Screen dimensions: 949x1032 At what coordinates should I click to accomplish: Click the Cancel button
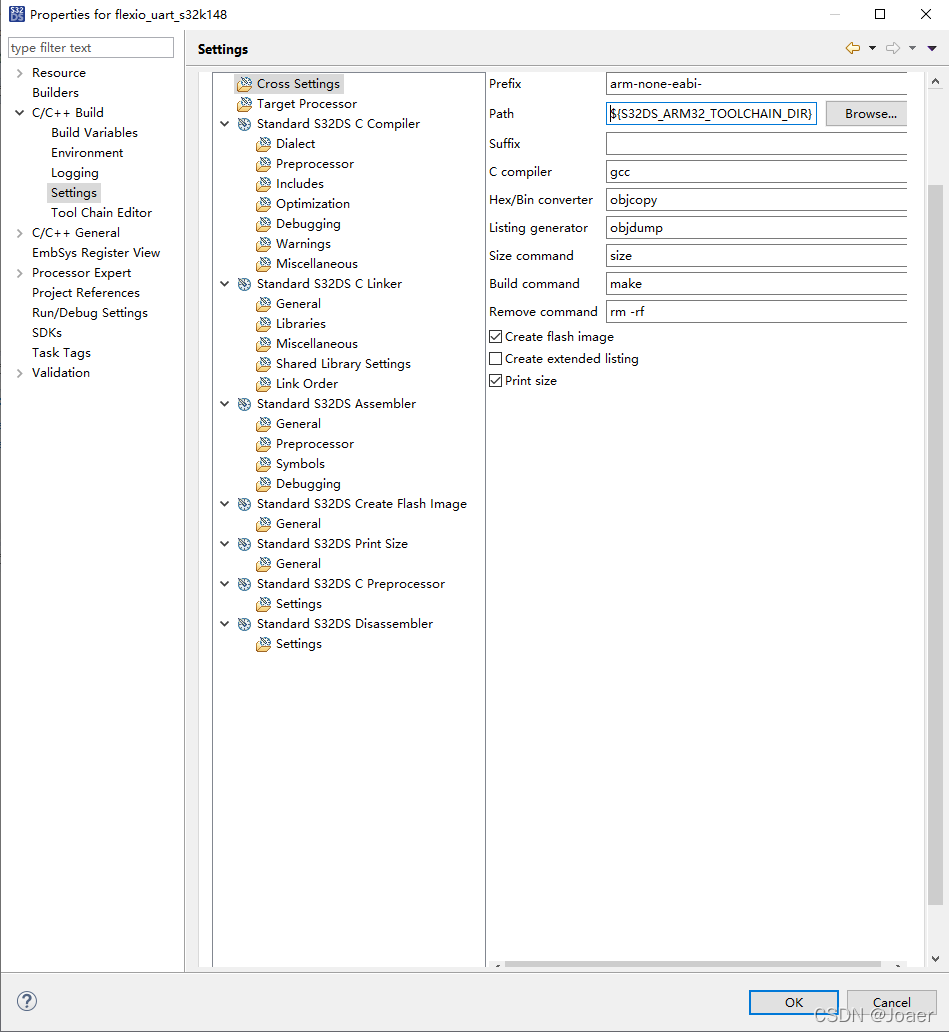point(892,1002)
